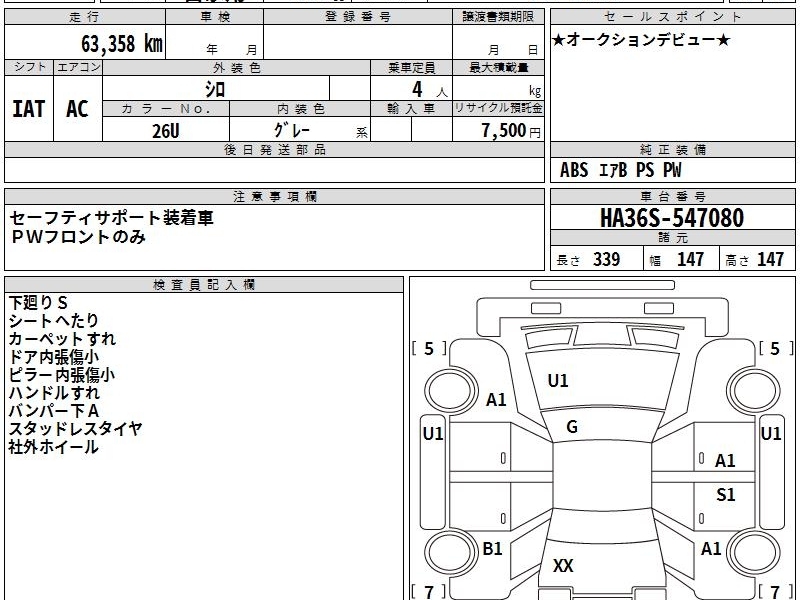Click the seating capacity value 4
The image size is (800, 600).
[x=417, y=89]
